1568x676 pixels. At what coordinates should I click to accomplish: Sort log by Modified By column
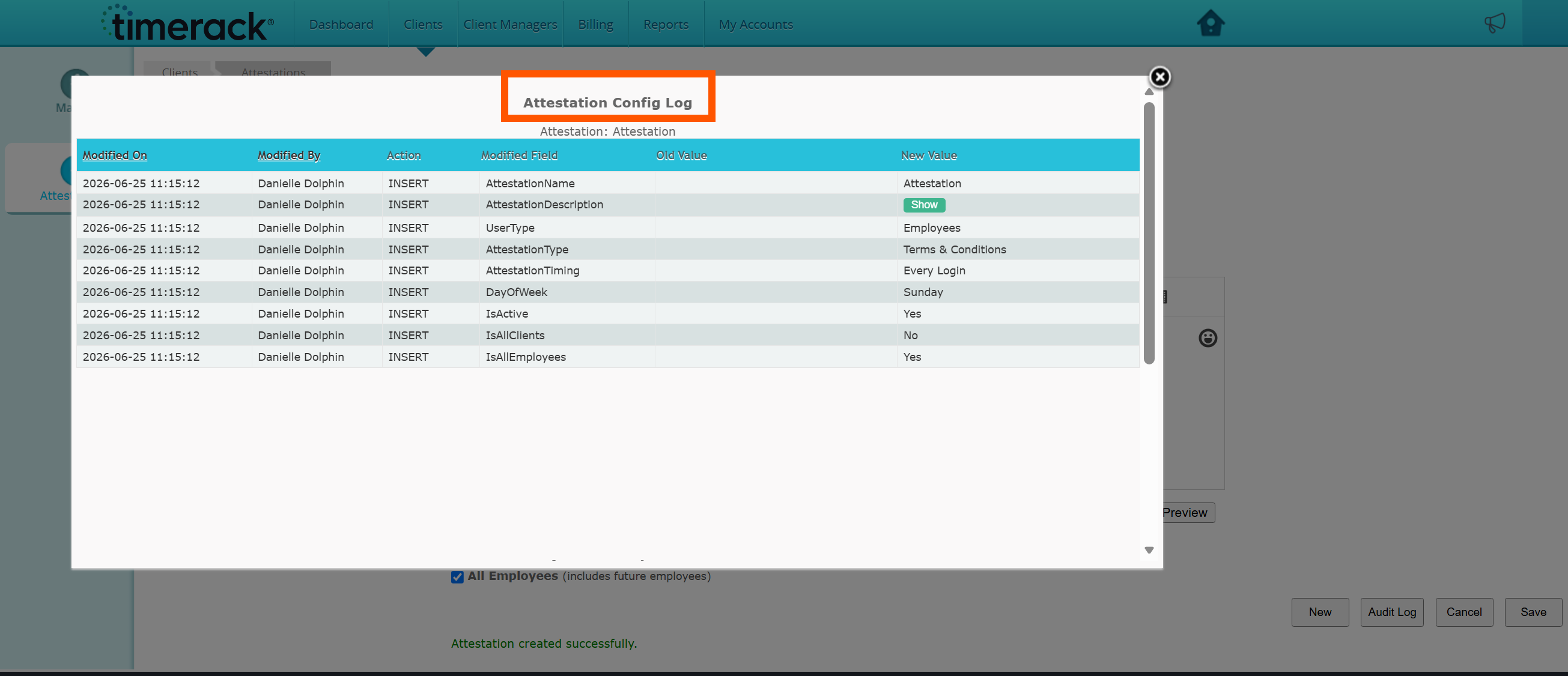coord(288,155)
